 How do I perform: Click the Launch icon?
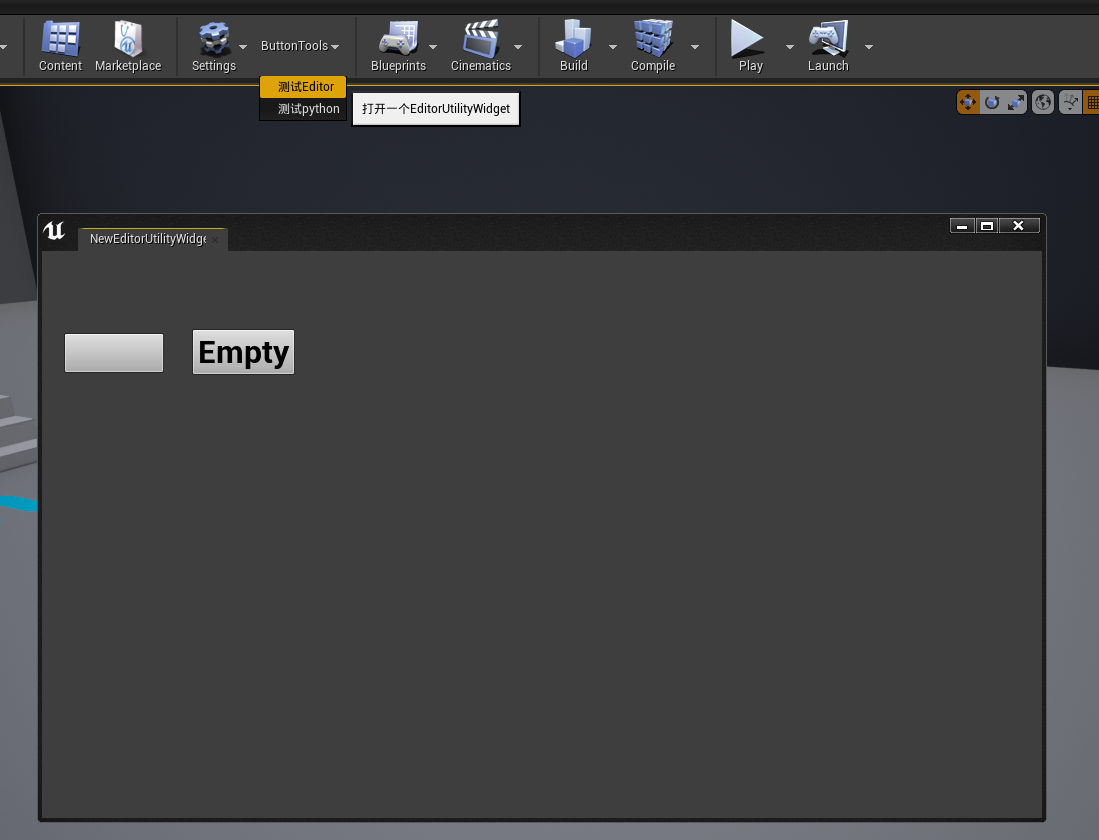pyautogui.click(x=828, y=40)
